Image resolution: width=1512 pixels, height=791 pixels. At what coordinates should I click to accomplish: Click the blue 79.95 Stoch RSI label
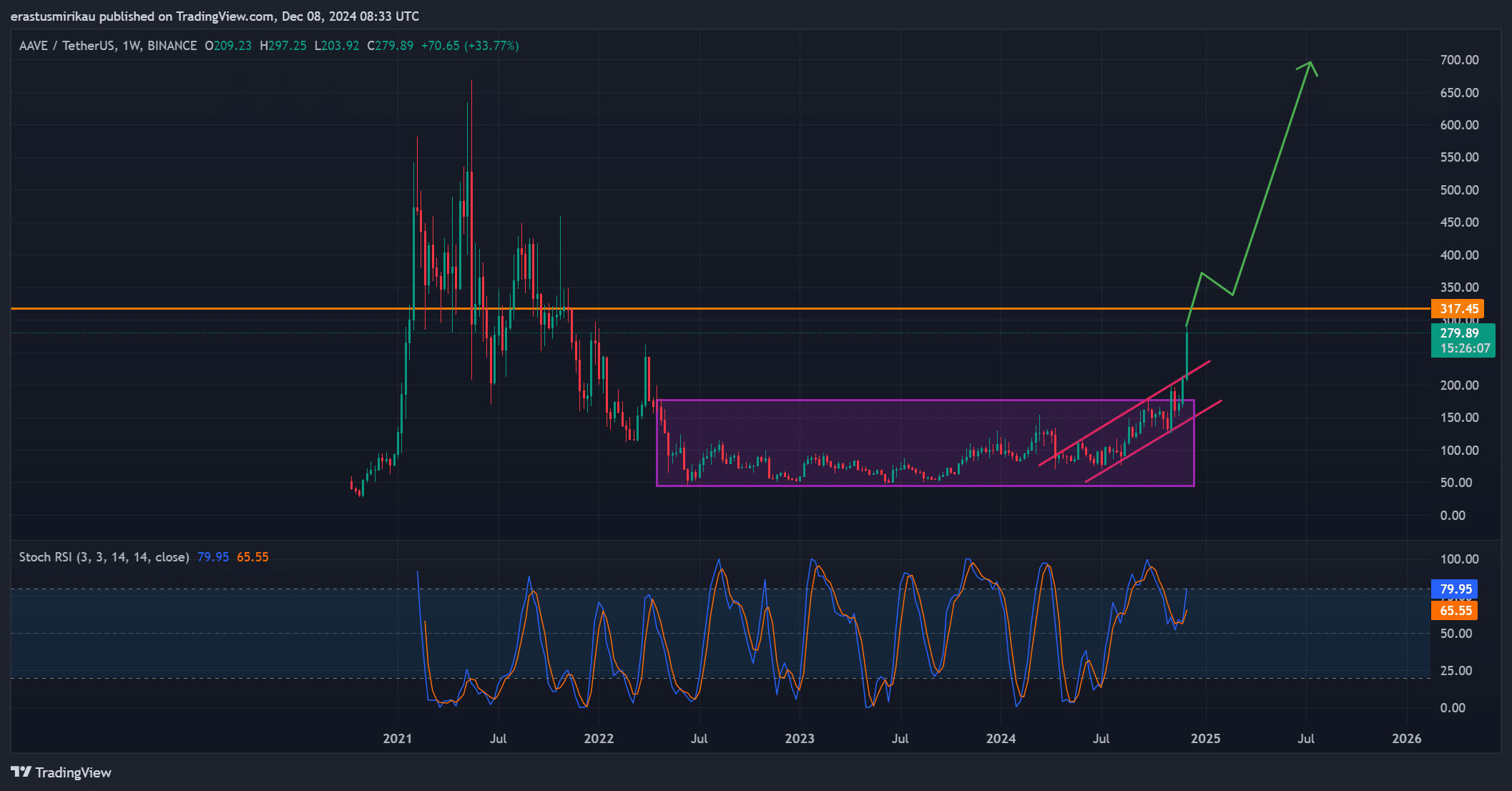(x=1455, y=589)
